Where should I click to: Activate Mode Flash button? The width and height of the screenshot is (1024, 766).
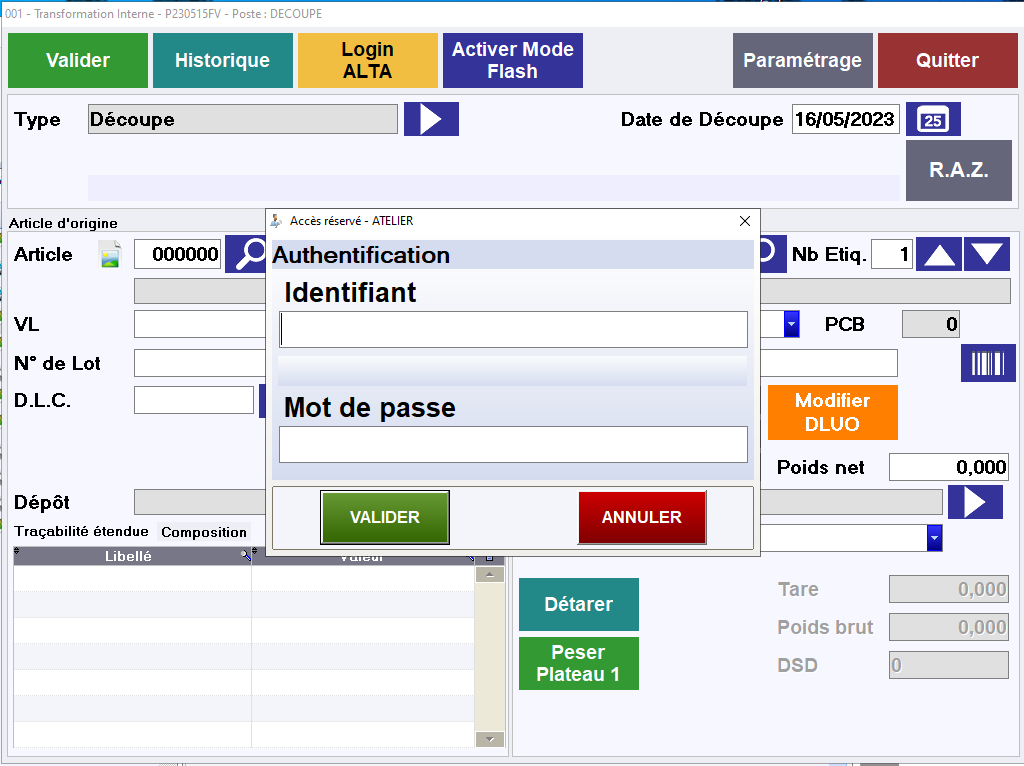pyautogui.click(x=512, y=60)
